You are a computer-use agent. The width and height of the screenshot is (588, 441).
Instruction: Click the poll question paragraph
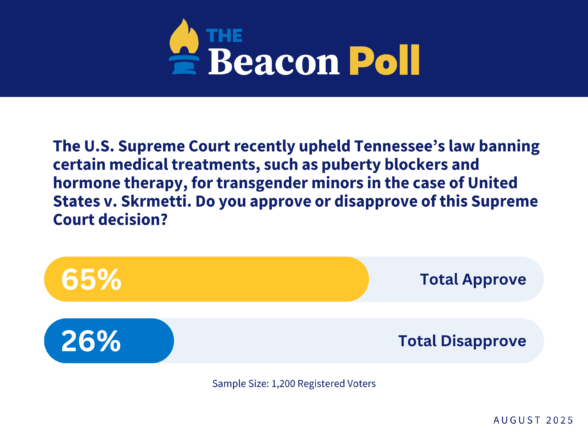point(296,183)
